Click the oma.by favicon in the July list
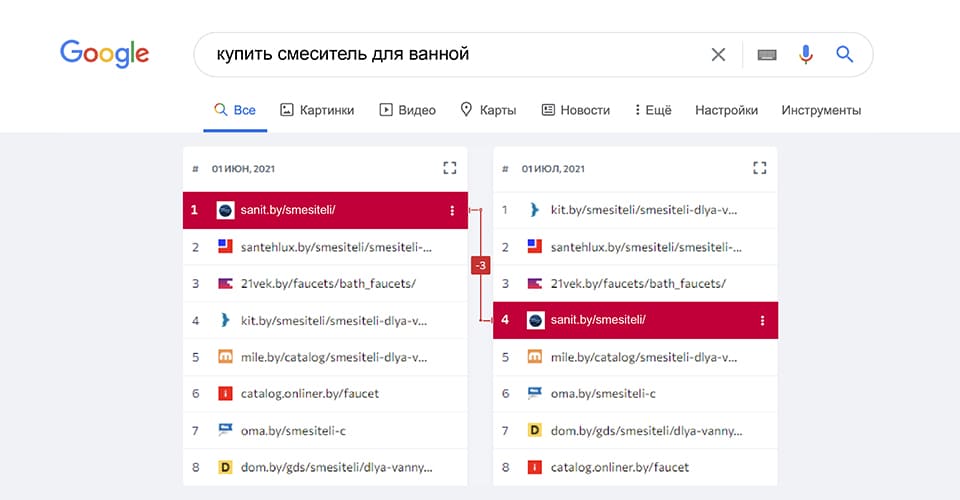This screenshot has height=500, width=960. [x=534, y=394]
